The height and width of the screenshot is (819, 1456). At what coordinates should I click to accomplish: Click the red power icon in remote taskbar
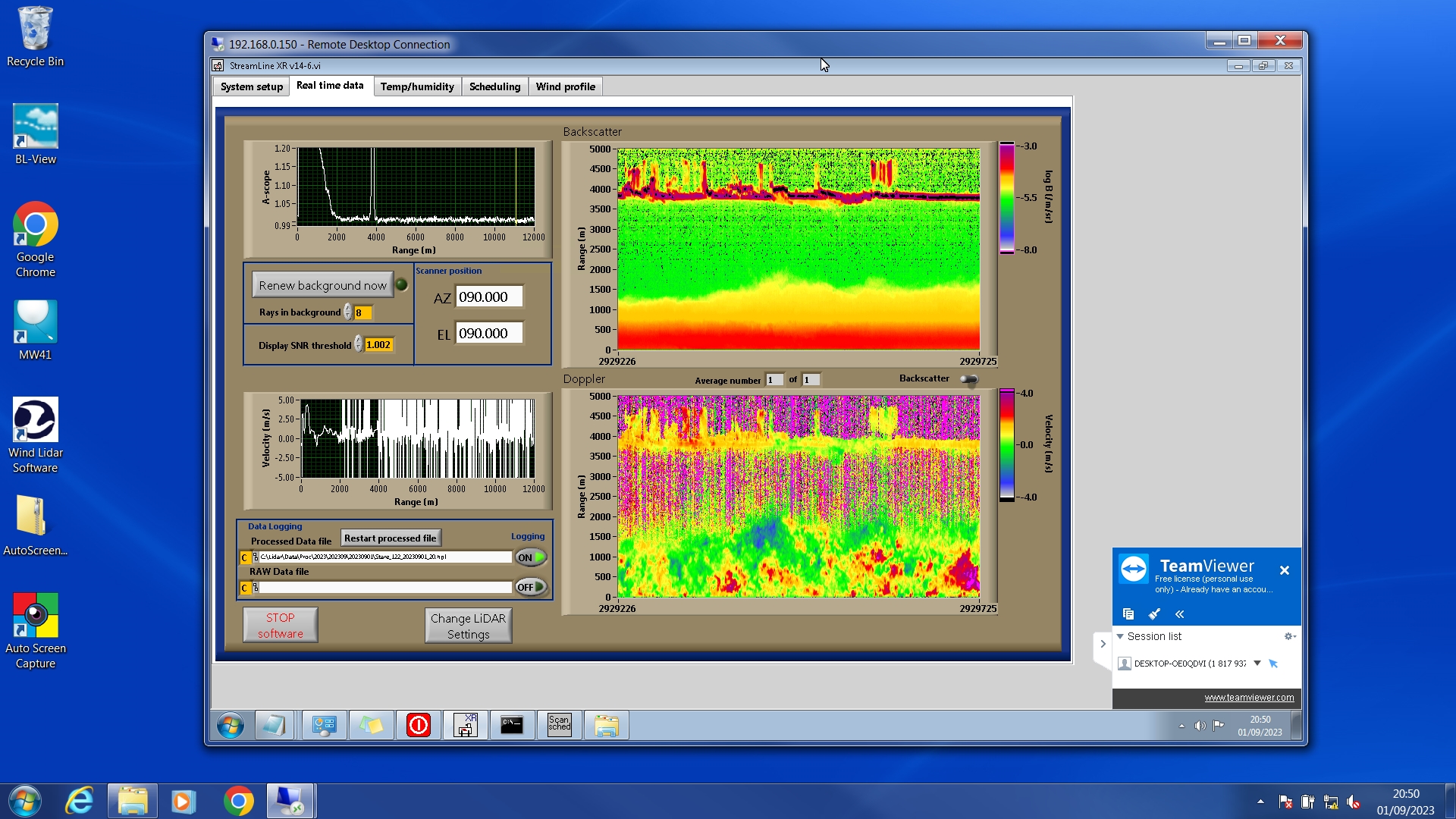pos(418,725)
